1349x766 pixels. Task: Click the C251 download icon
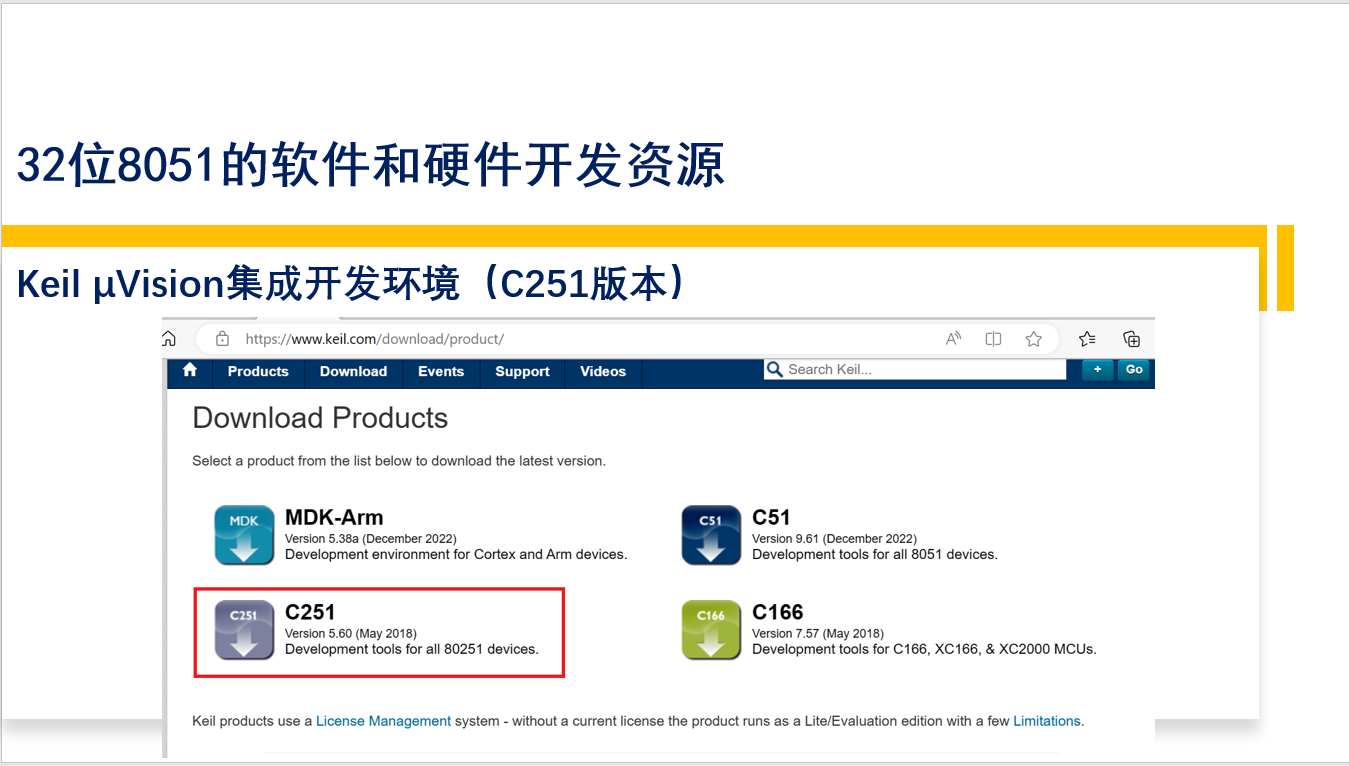coord(244,630)
